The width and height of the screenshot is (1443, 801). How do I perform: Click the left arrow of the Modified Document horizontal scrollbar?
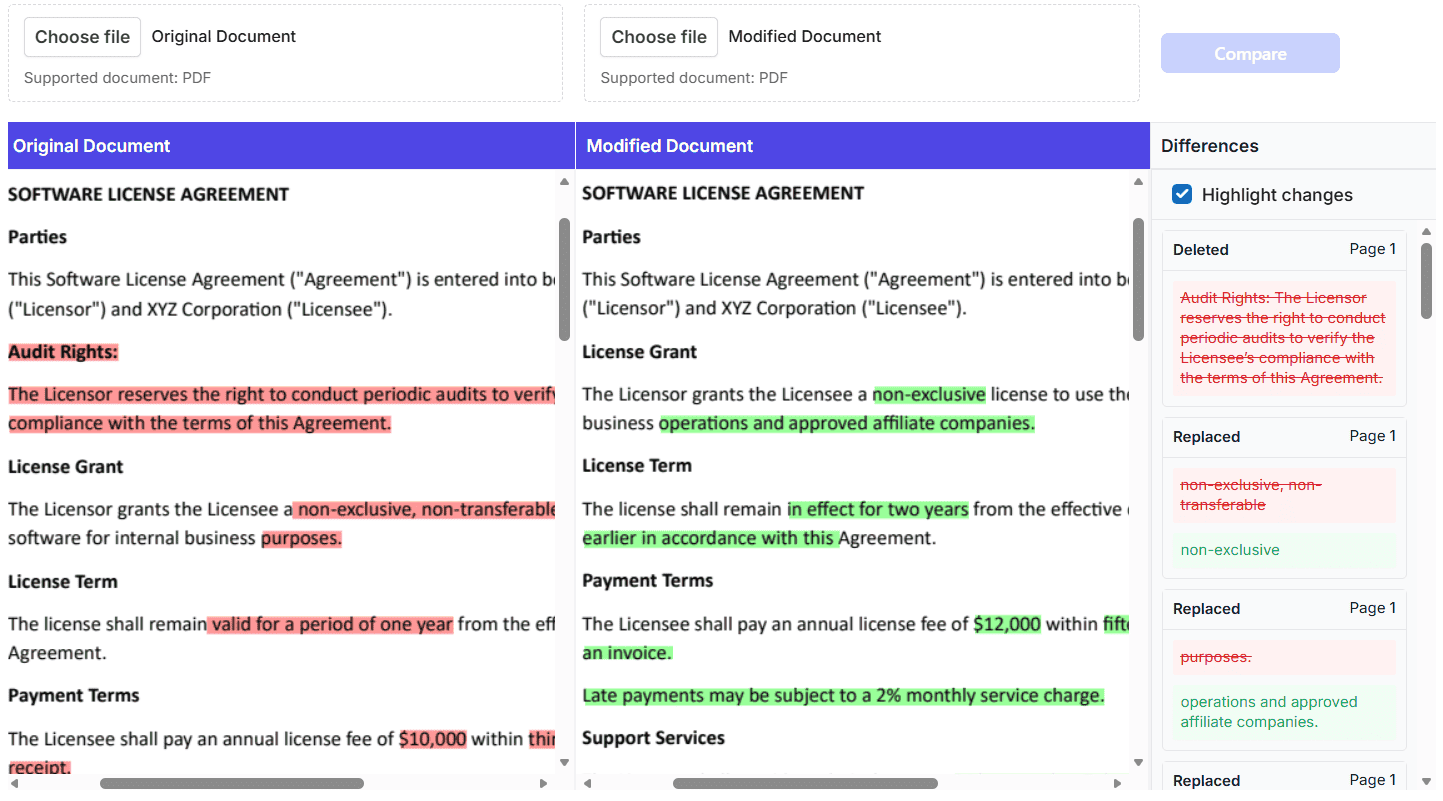point(589,783)
